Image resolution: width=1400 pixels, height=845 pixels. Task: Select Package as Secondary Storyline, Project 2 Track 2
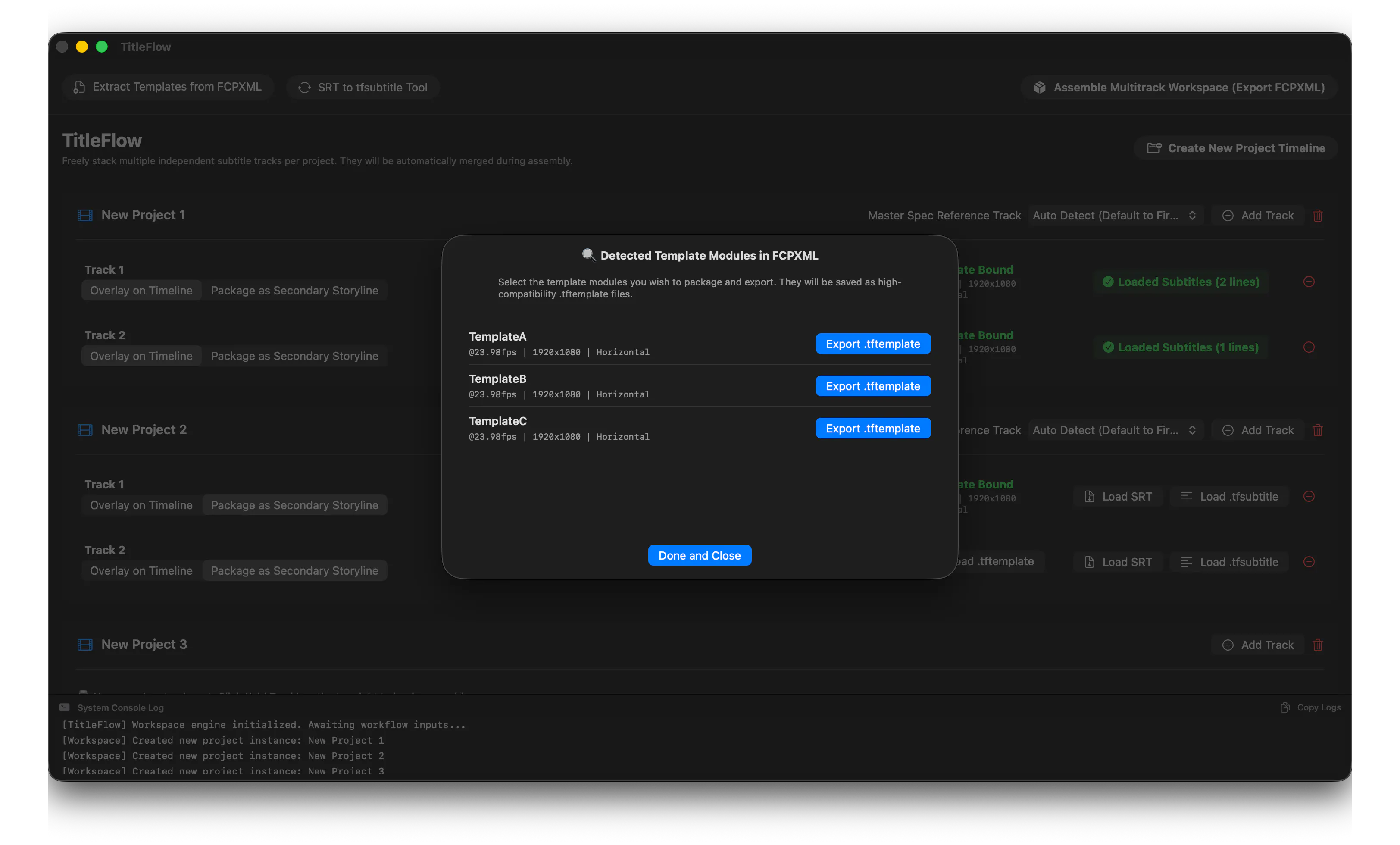point(294,570)
